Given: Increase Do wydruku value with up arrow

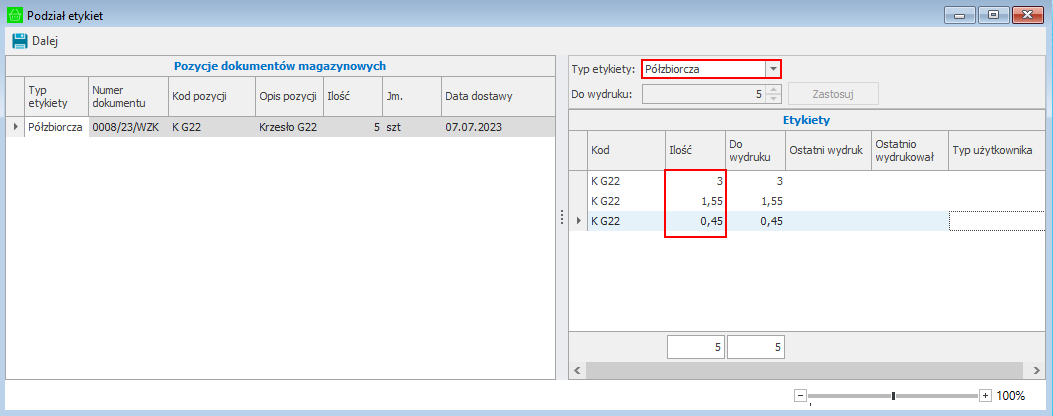Looking at the screenshot, I should [x=773, y=89].
